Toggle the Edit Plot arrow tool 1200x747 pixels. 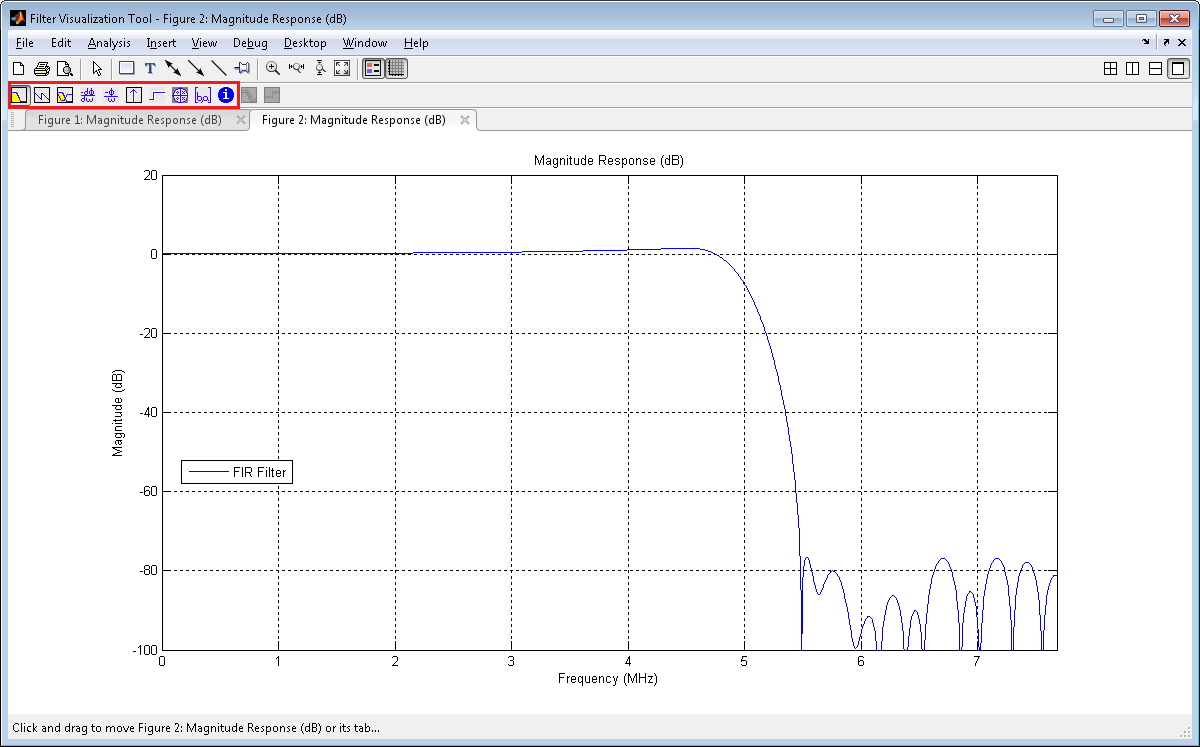point(97,69)
